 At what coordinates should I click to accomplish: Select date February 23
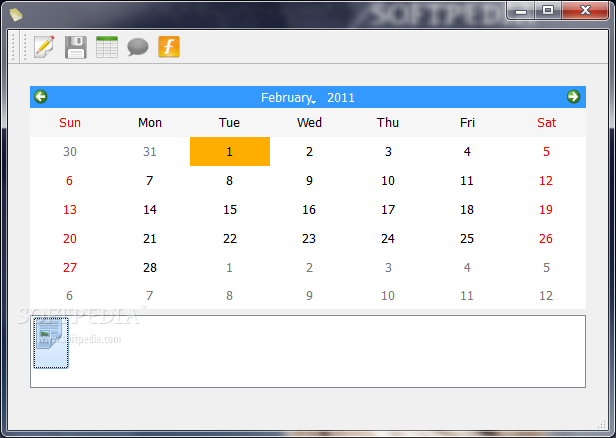pos(309,238)
